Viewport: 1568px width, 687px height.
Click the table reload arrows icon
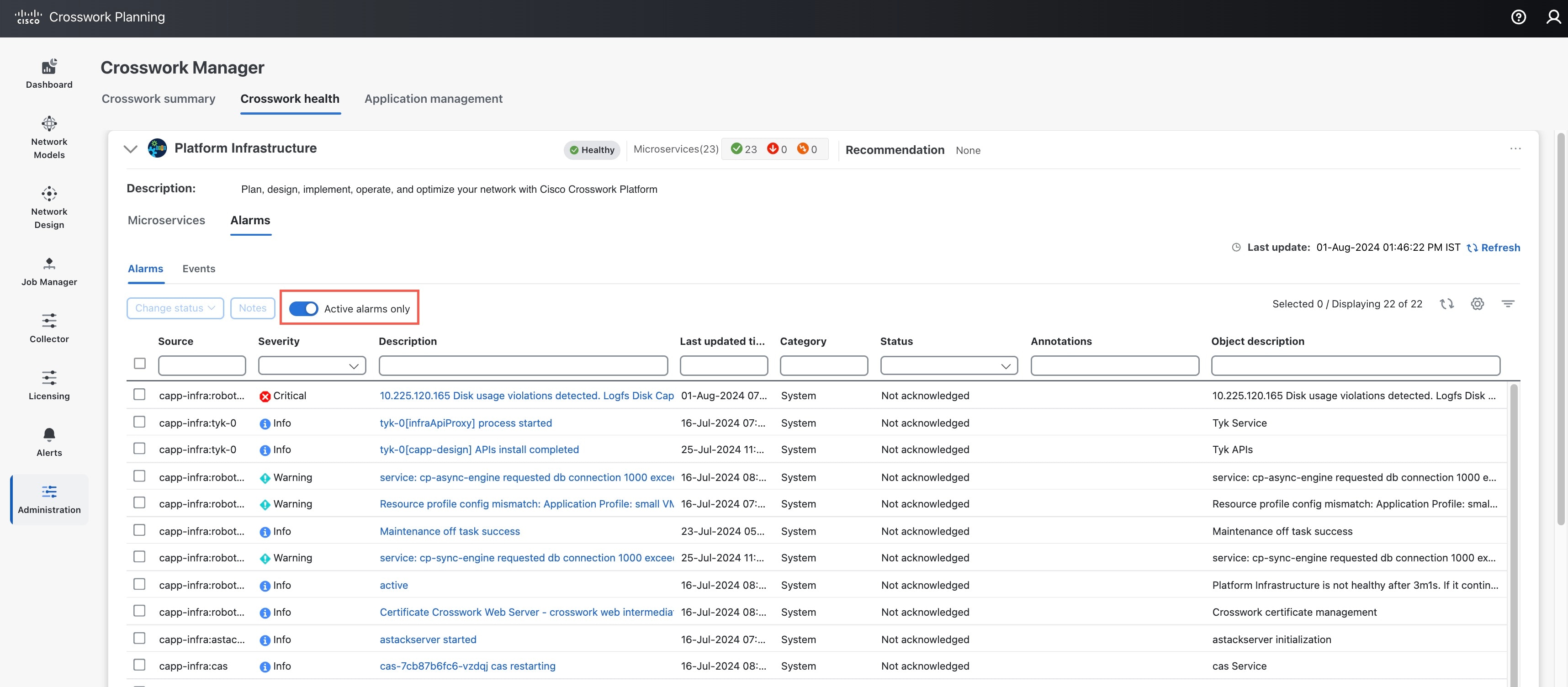click(x=1447, y=304)
